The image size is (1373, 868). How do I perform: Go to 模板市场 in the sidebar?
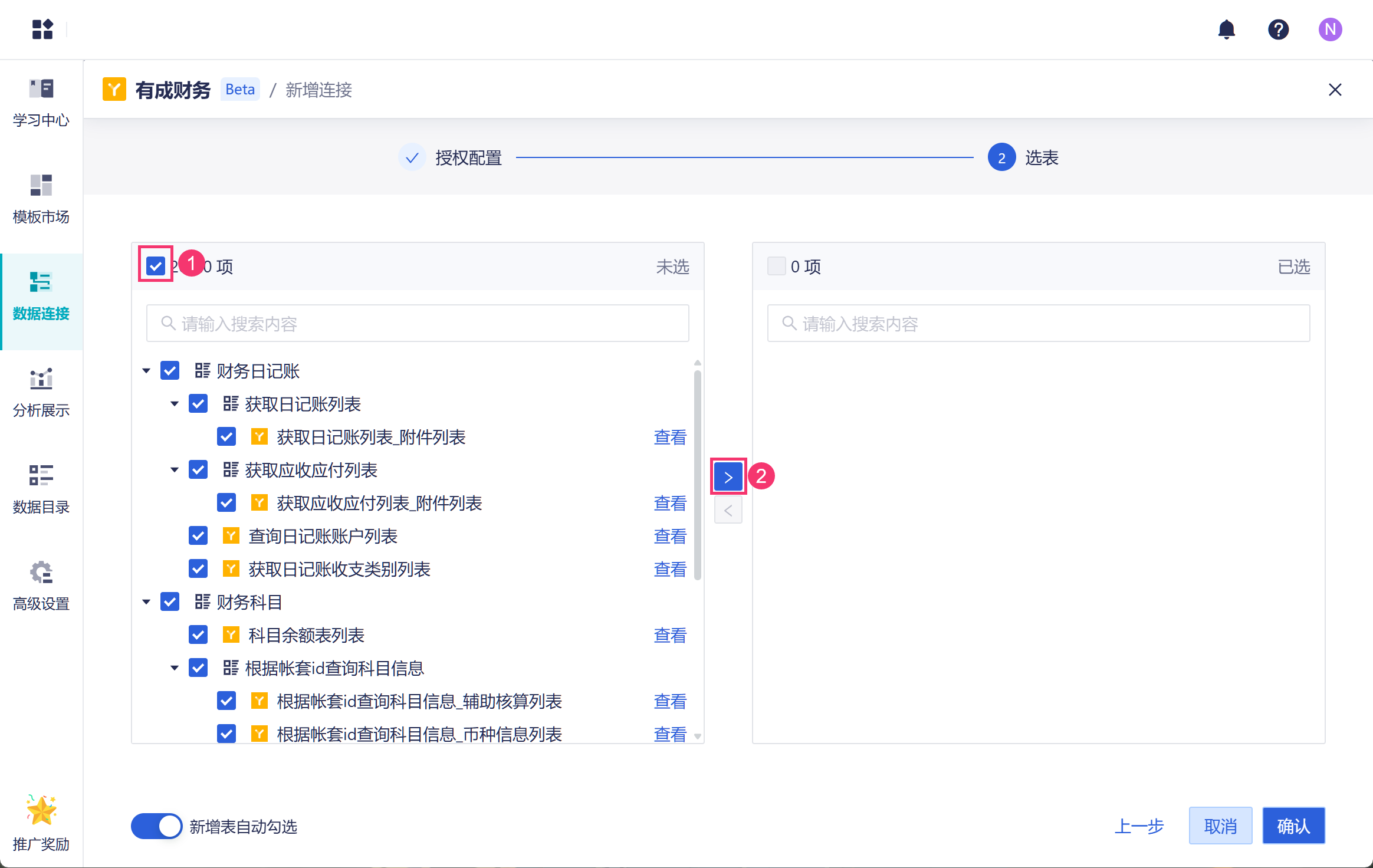pyautogui.click(x=41, y=199)
